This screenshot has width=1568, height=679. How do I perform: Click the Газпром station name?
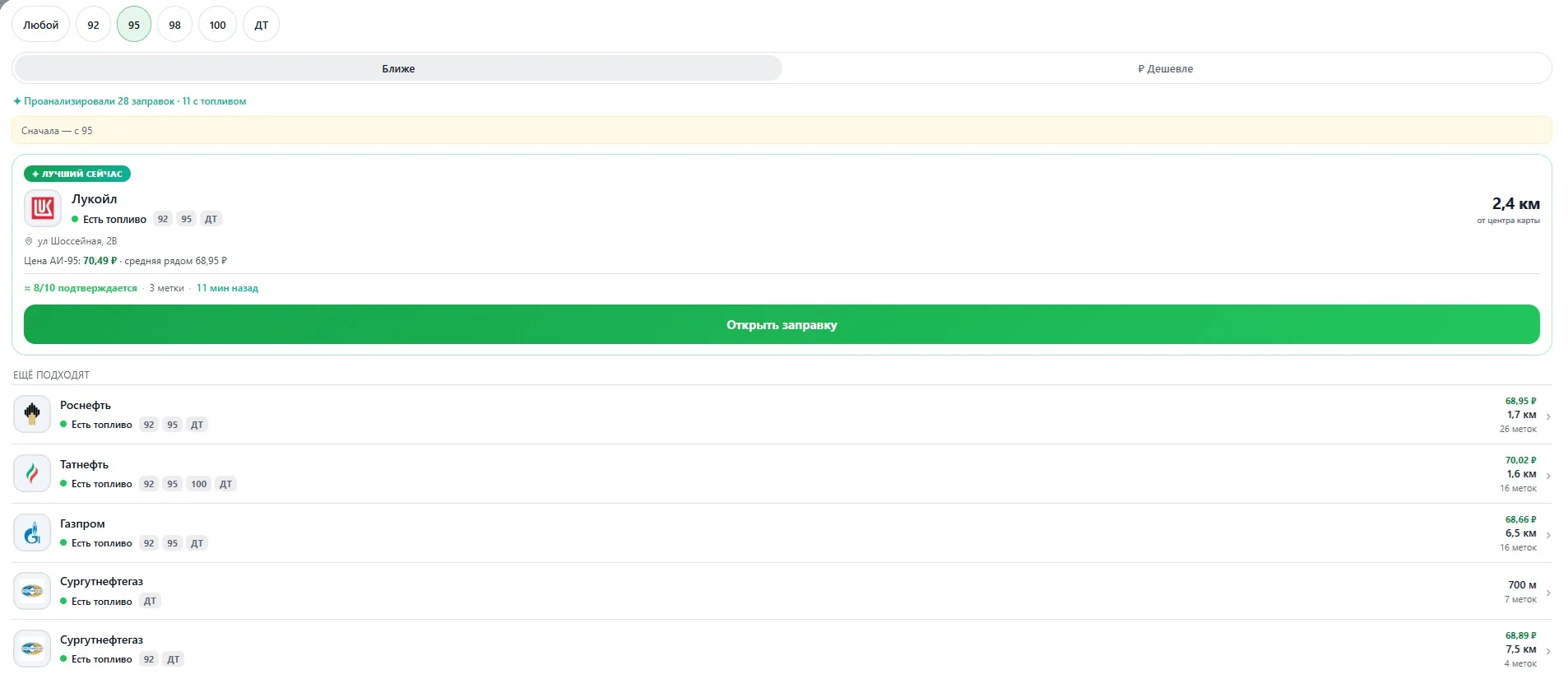coord(82,523)
